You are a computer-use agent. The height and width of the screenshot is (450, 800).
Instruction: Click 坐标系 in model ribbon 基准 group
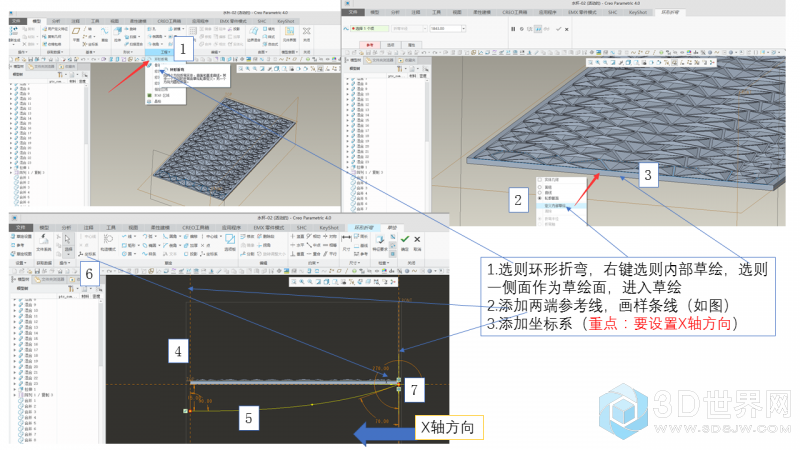90,44
